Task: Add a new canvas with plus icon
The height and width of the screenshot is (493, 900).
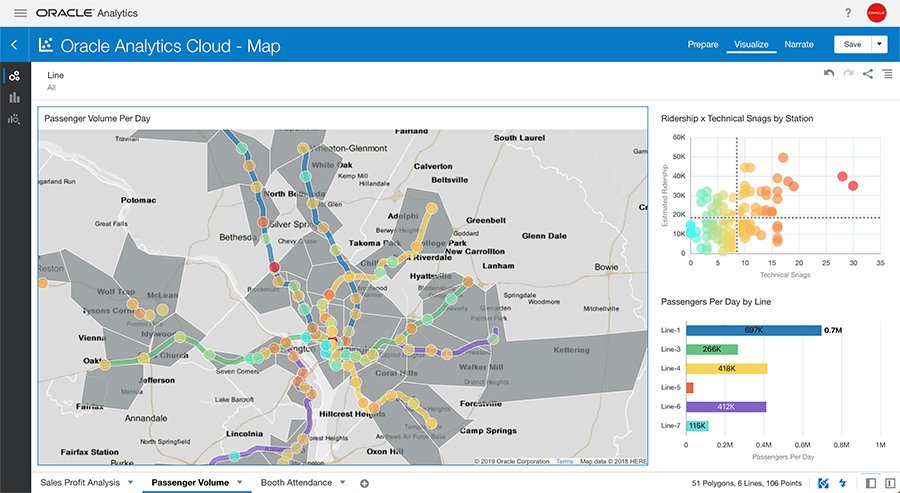Action: click(x=364, y=483)
